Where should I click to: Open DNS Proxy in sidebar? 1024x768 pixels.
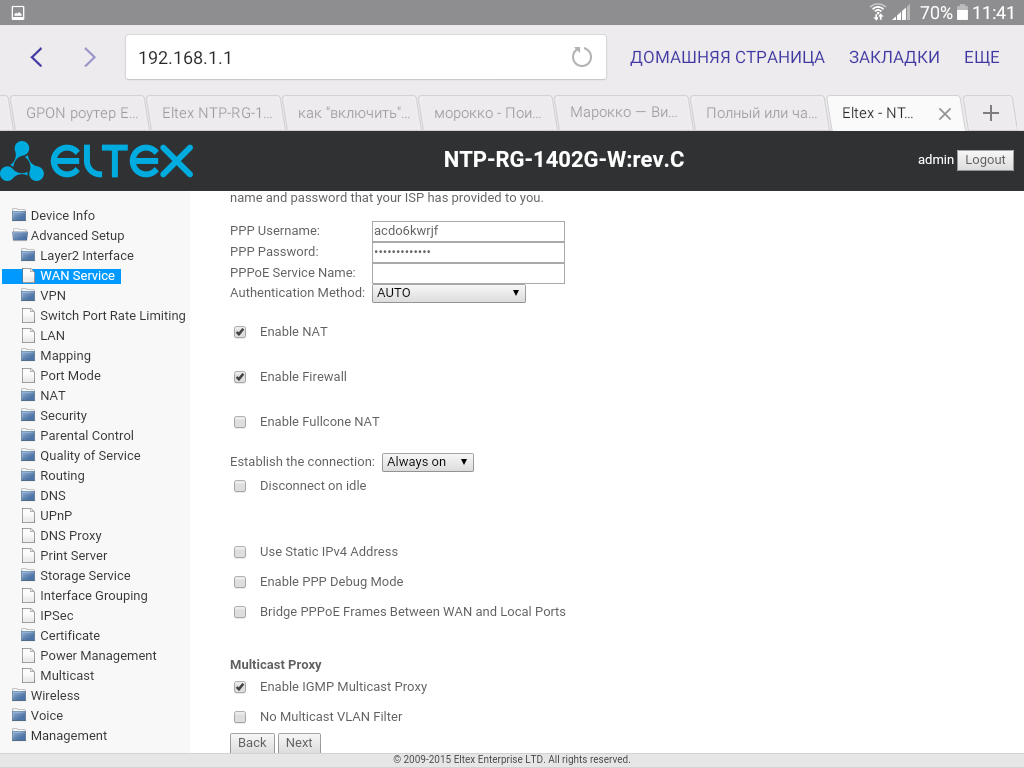point(71,536)
